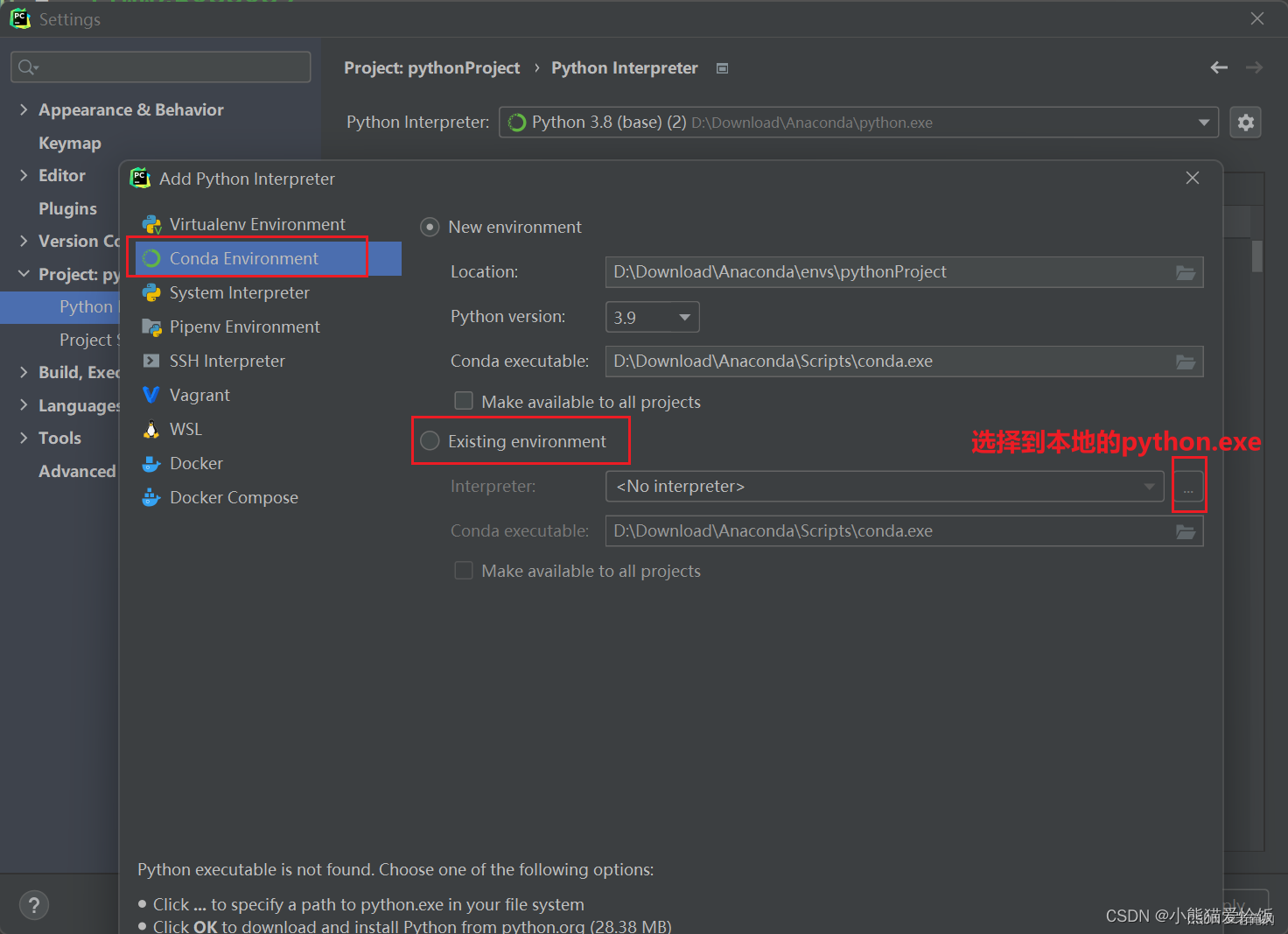The width and height of the screenshot is (1288, 934).
Task: Expand the Tools settings node
Action: [24, 438]
